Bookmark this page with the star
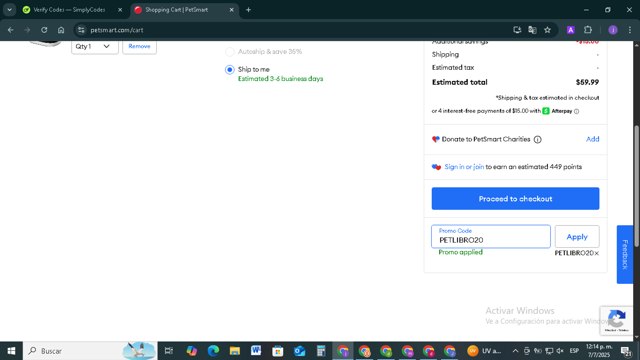This screenshot has width=640, height=360. [x=547, y=30]
